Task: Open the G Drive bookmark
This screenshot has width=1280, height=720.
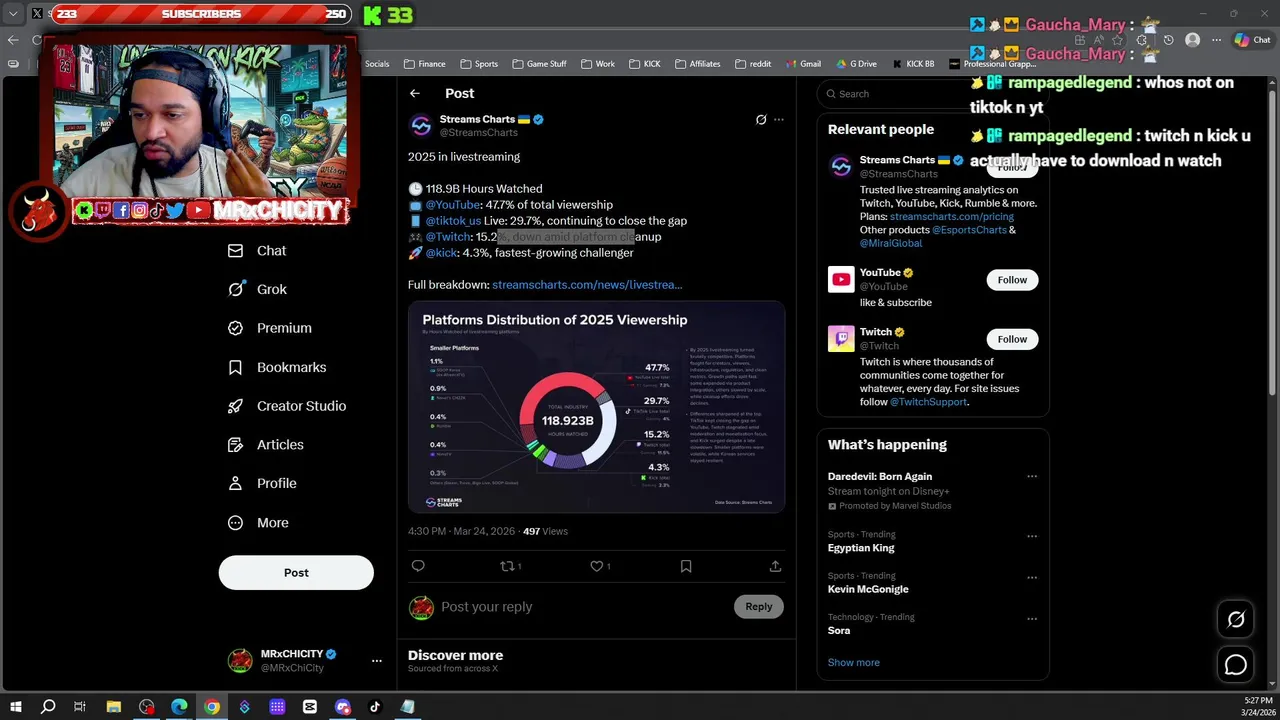Action: (x=856, y=64)
